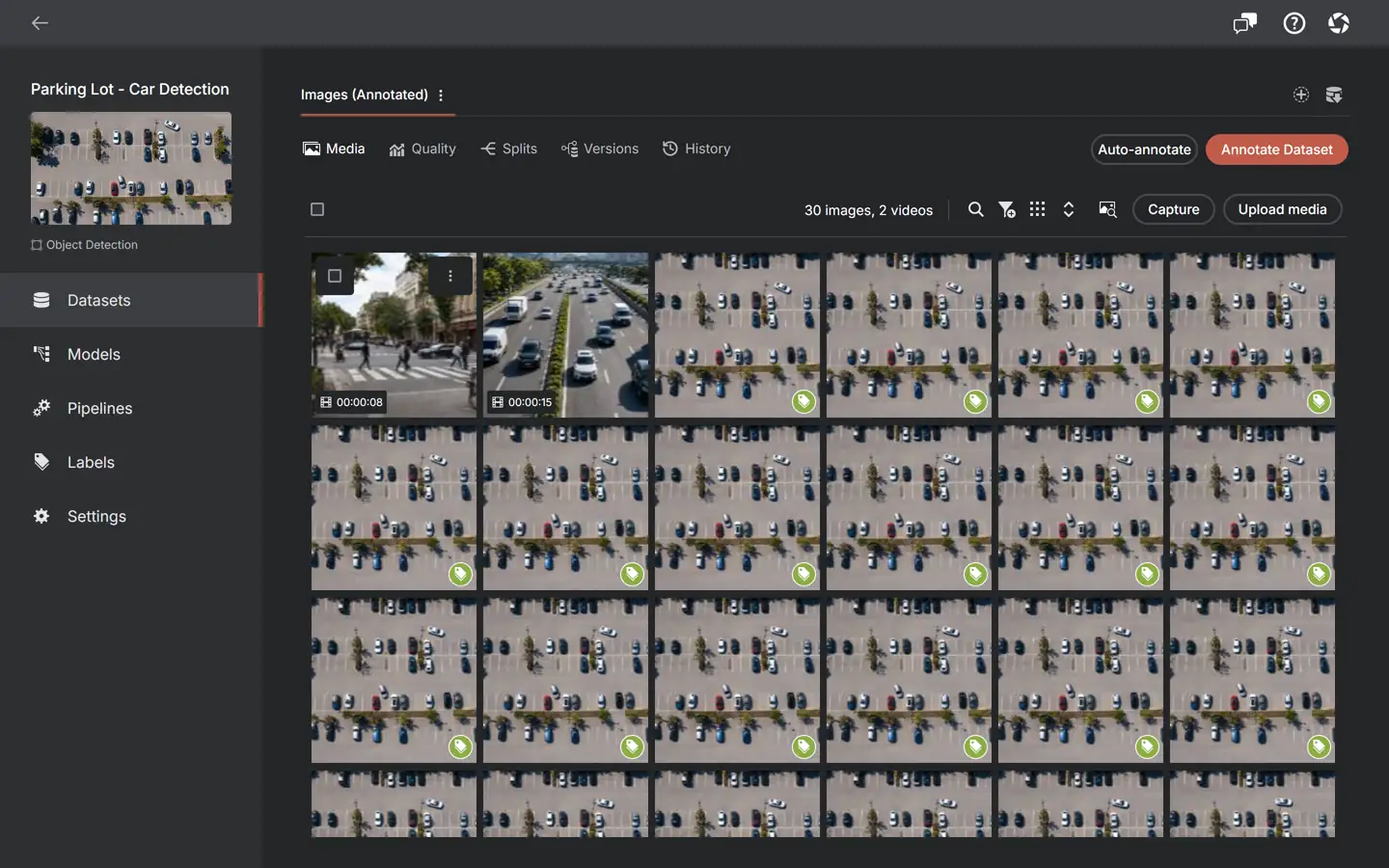Open the help question mark icon

coord(1294,23)
